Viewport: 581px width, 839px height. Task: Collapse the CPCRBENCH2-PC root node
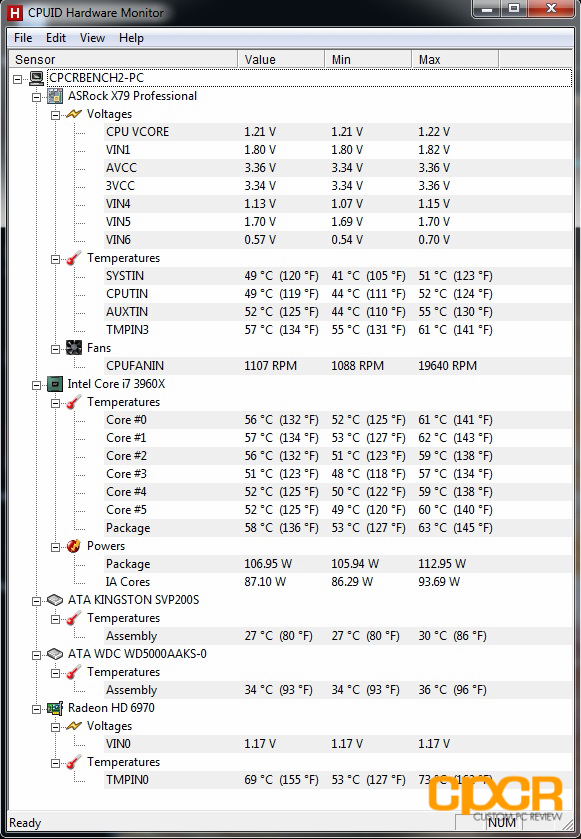[18, 79]
